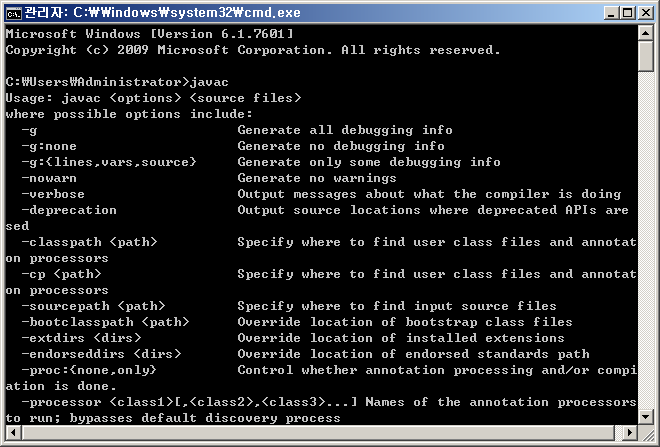
Task: Click the 'ation is done.' line
Action: [x=61, y=386]
